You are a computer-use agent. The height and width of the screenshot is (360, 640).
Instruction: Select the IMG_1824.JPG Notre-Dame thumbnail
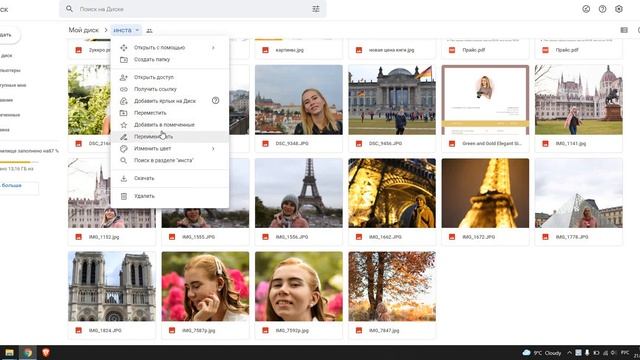pyautogui.click(x=112, y=286)
